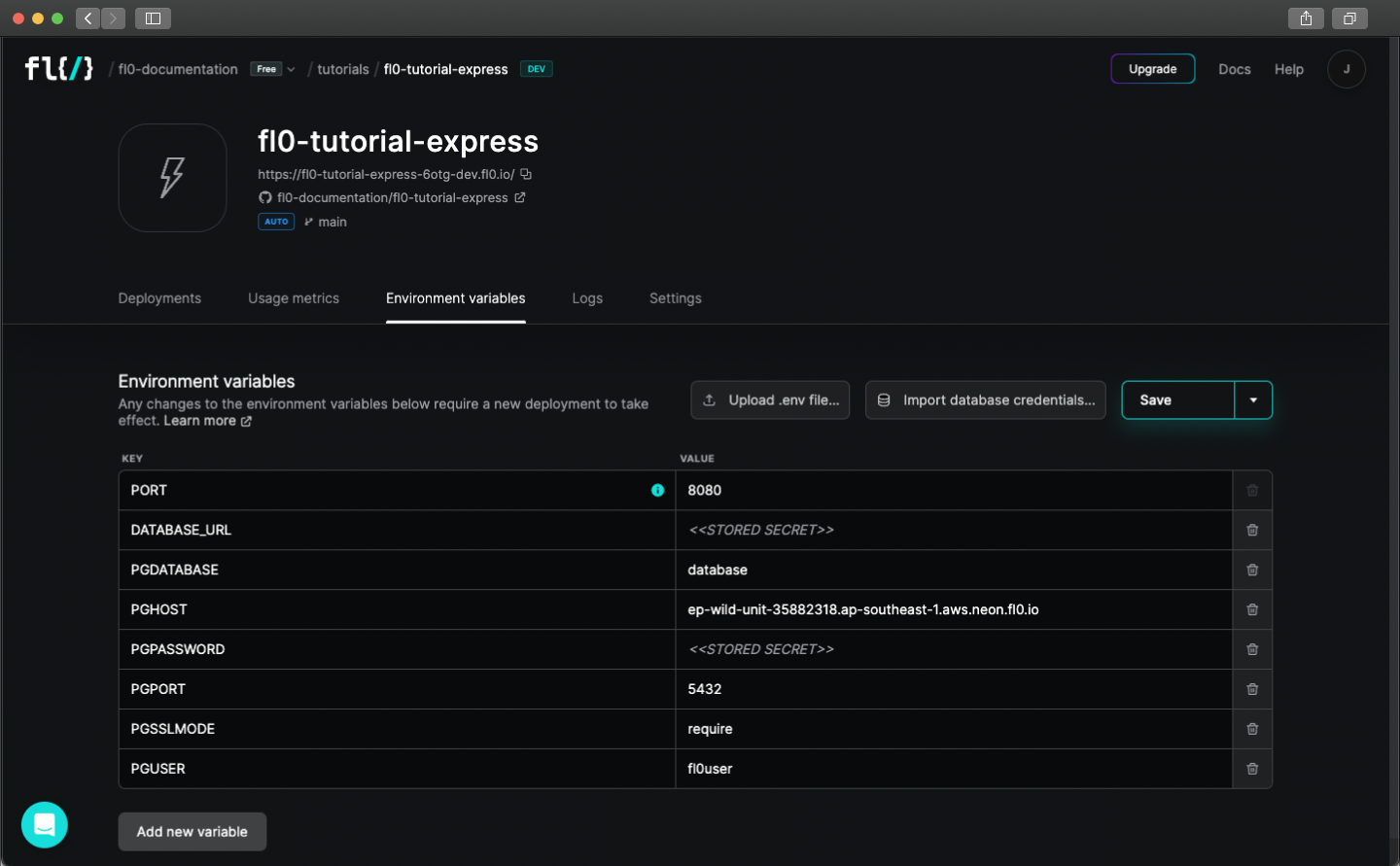Viewport: 1400px width, 866px height.
Task: Switch to the Deployments tab
Action: point(159,298)
